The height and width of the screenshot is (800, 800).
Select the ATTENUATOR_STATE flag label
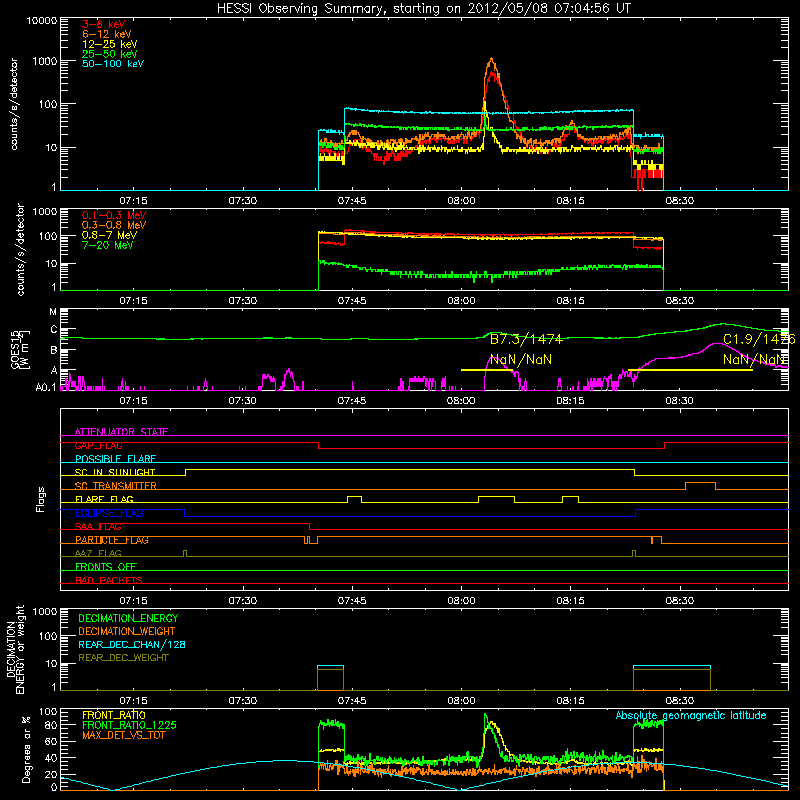point(121,432)
